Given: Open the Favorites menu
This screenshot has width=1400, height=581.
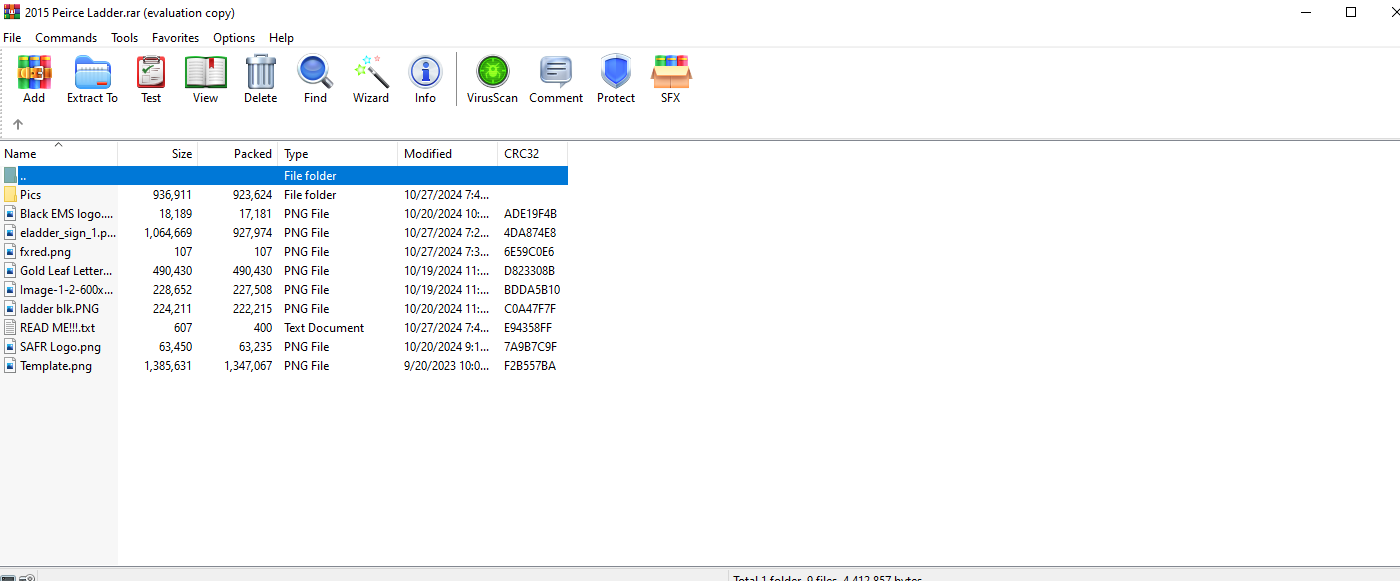Looking at the screenshot, I should click(x=175, y=38).
